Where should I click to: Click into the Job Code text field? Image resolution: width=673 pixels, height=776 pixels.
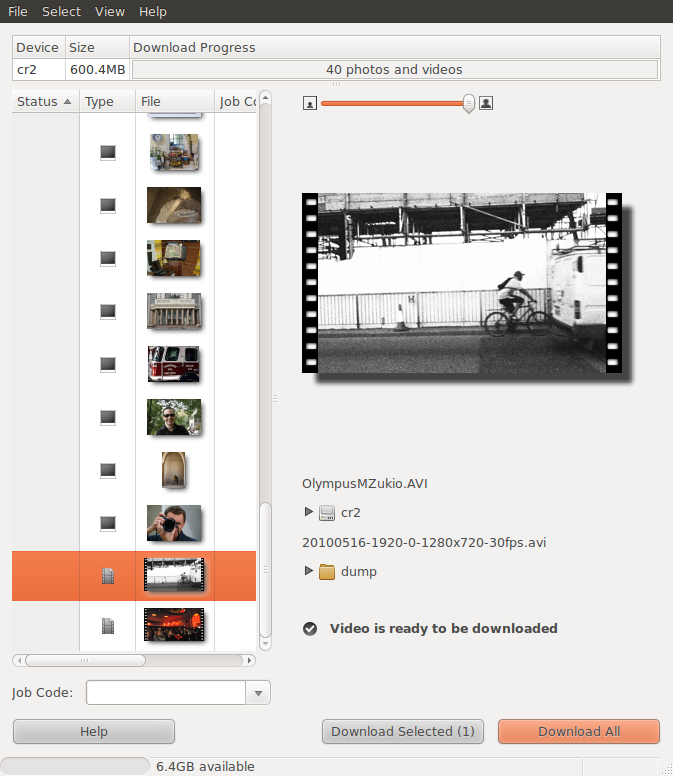tap(166, 693)
